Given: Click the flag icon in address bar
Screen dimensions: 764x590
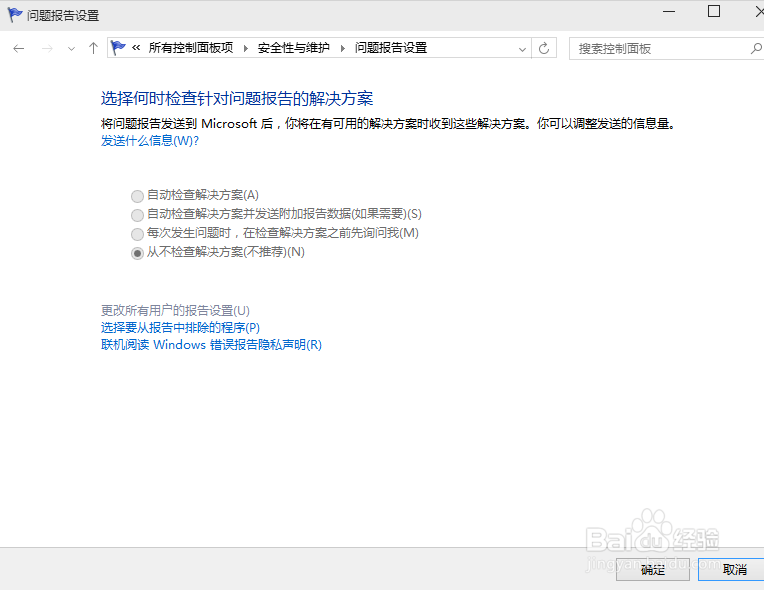Looking at the screenshot, I should point(118,48).
